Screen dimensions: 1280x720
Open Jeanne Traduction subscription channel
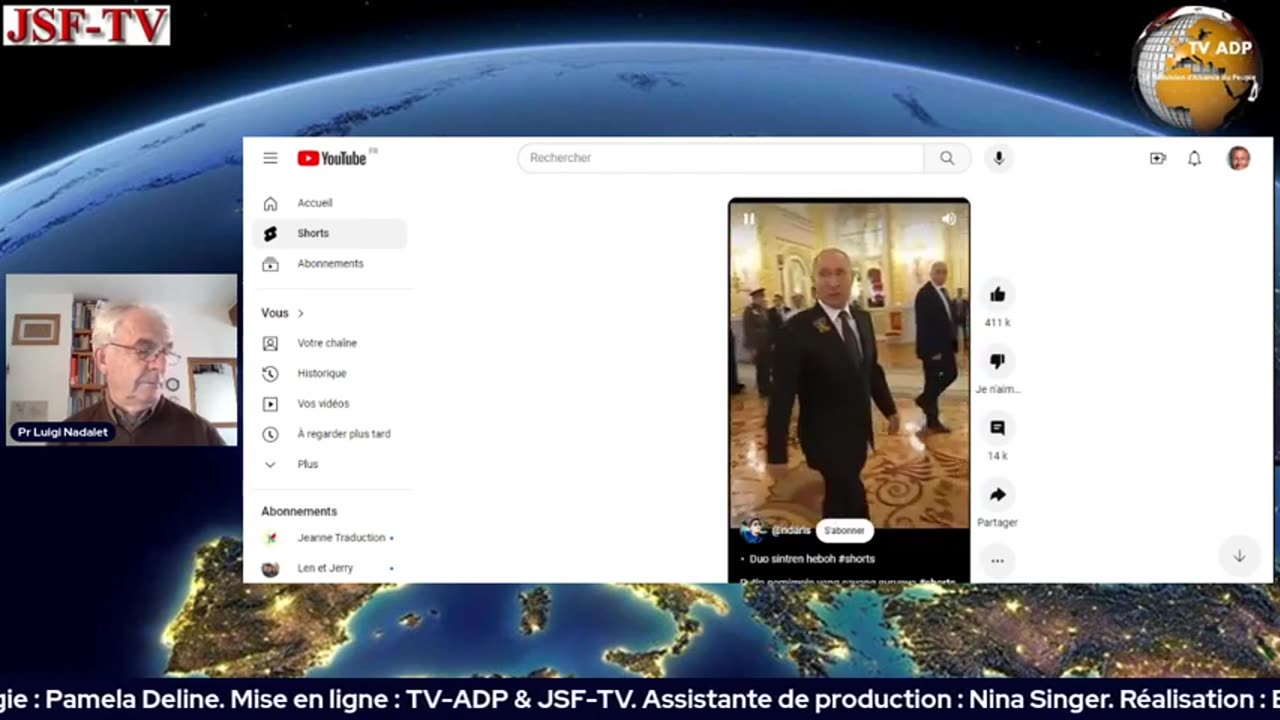(x=330, y=538)
